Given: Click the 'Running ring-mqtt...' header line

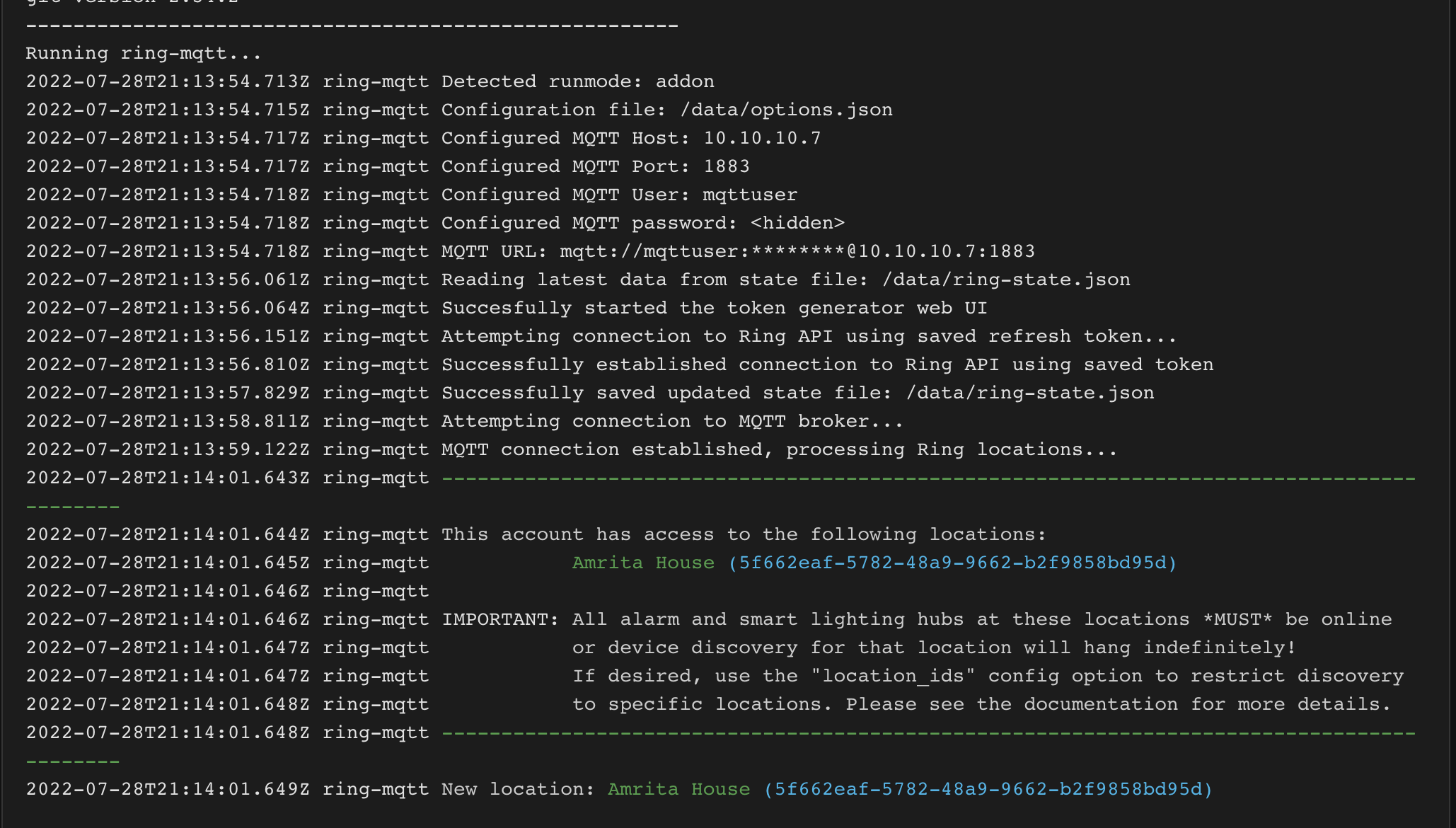Looking at the screenshot, I should click(141, 52).
